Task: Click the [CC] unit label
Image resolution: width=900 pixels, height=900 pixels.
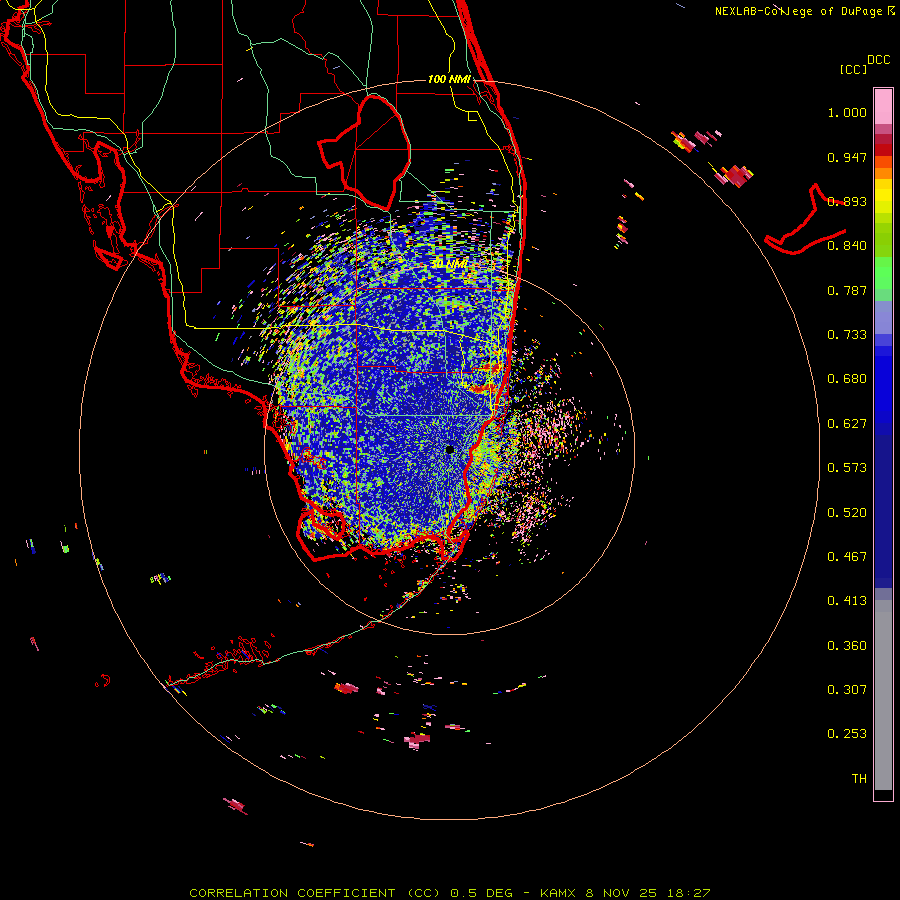Action: click(853, 69)
